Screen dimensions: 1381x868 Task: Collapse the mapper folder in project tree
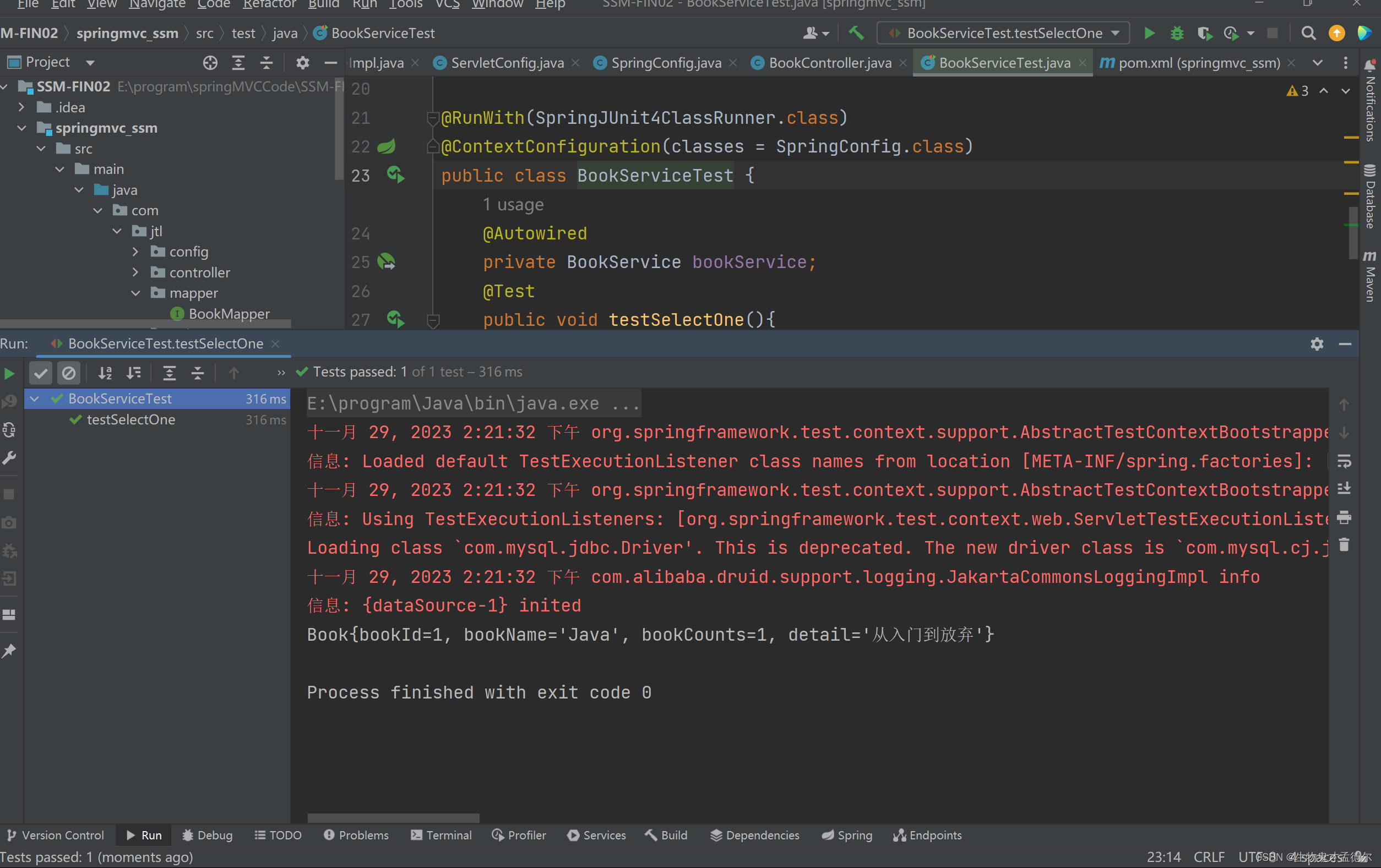tap(135, 293)
